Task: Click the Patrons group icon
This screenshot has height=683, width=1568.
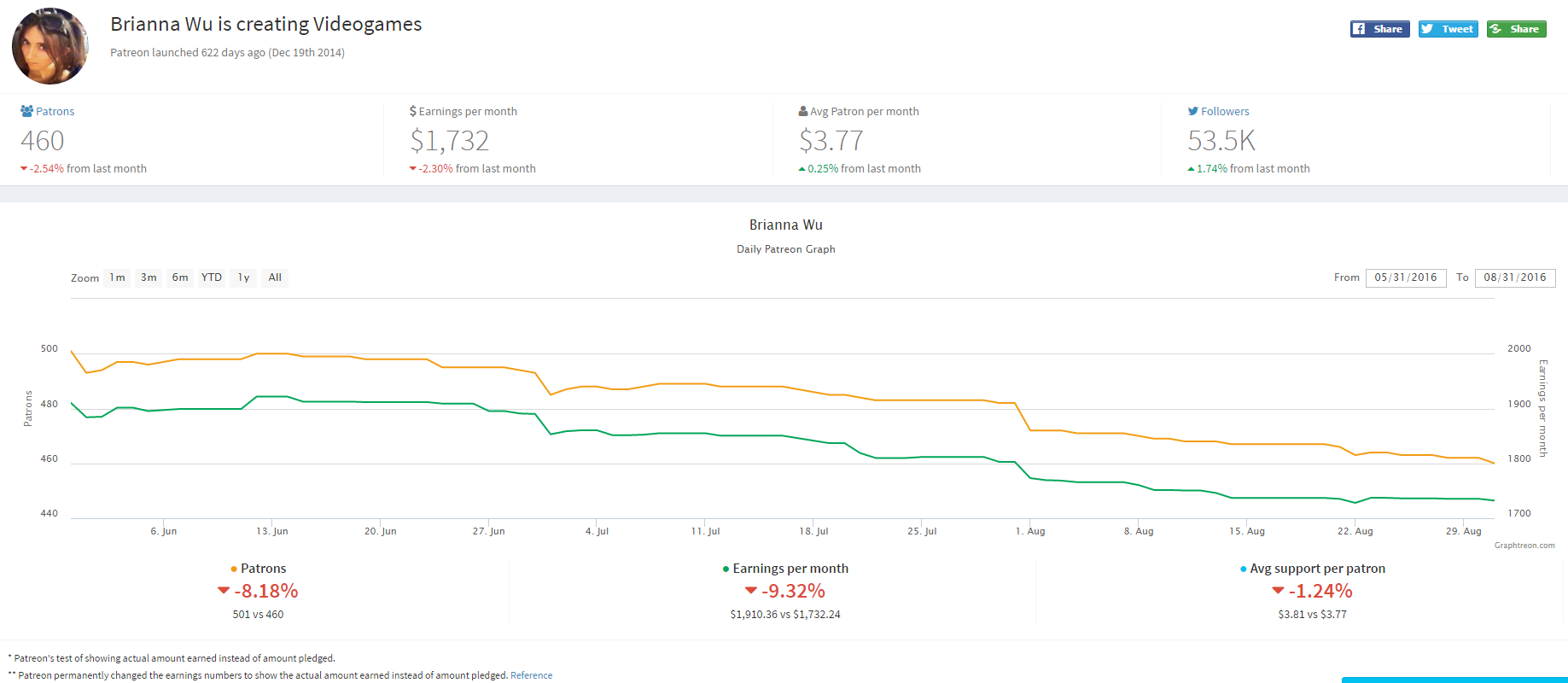Action: click(x=26, y=111)
